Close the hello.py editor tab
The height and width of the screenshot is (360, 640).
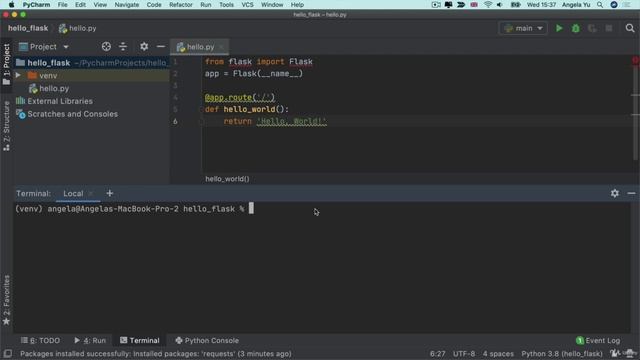click(x=221, y=47)
